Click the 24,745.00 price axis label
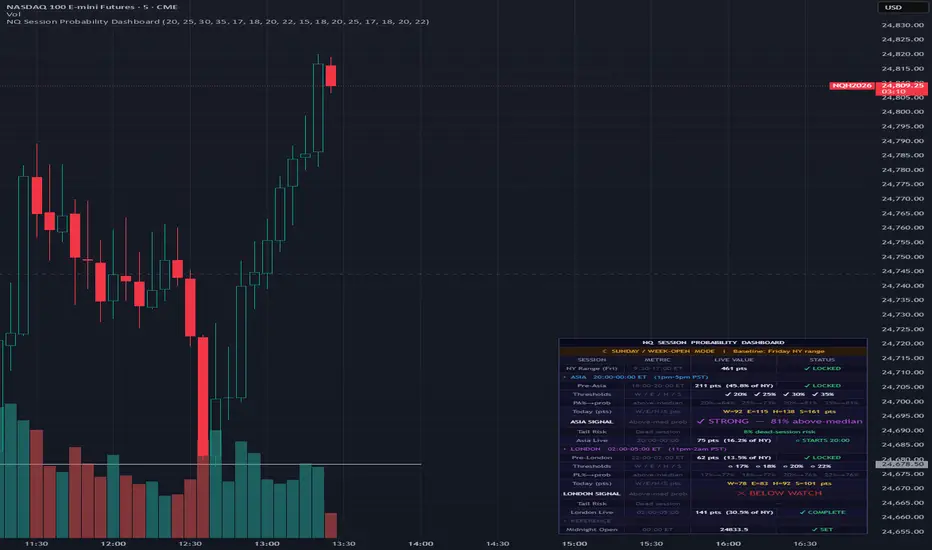This screenshot has width=932, height=550. click(x=902, y=271)
